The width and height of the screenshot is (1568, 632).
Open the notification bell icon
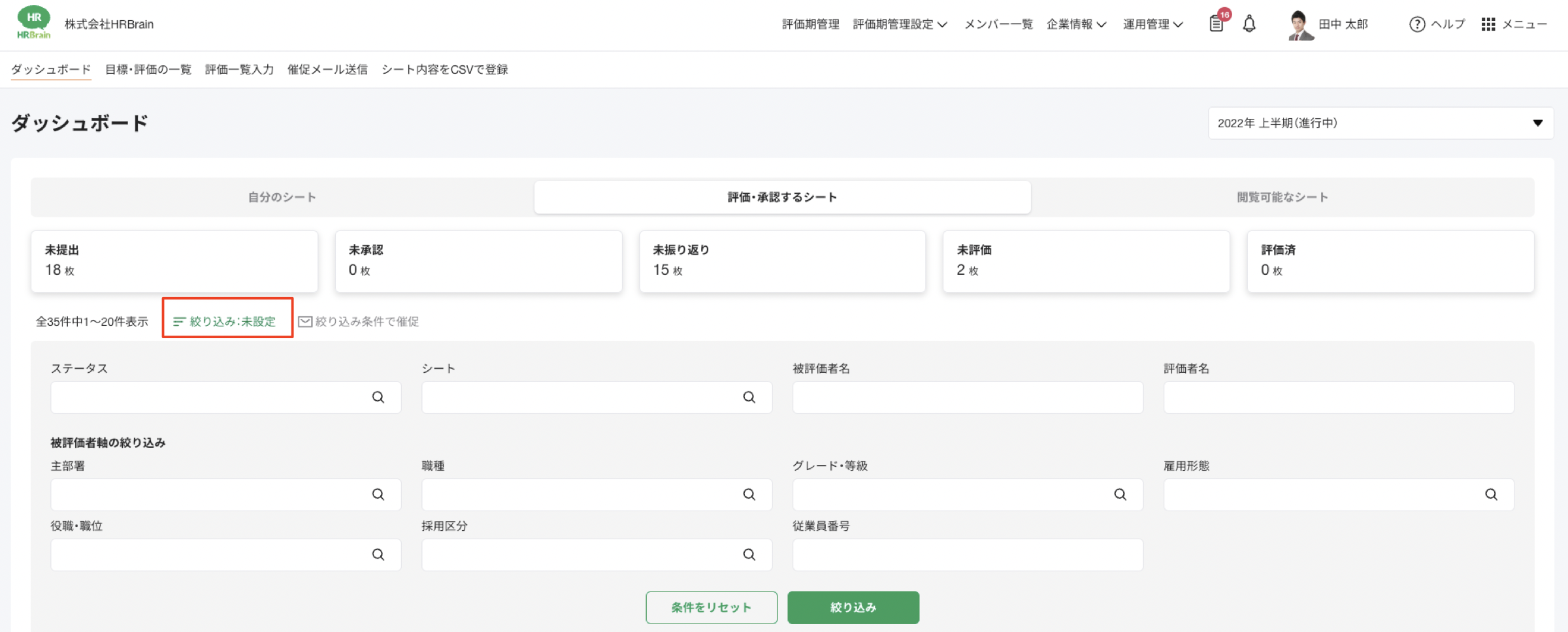pyautogui.click(x=1249, y=24)
